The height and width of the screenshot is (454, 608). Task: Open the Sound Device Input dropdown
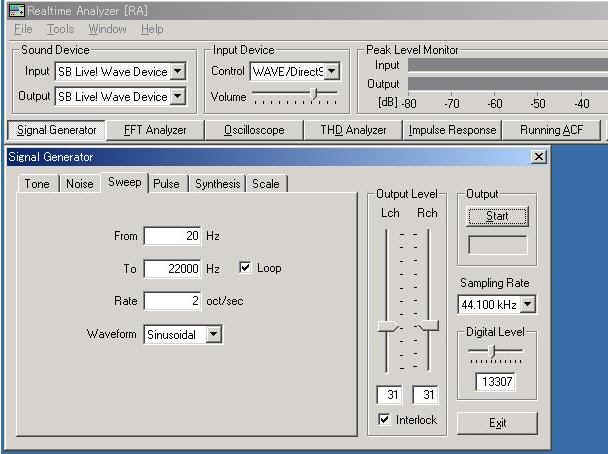click(x=178, y=71)
